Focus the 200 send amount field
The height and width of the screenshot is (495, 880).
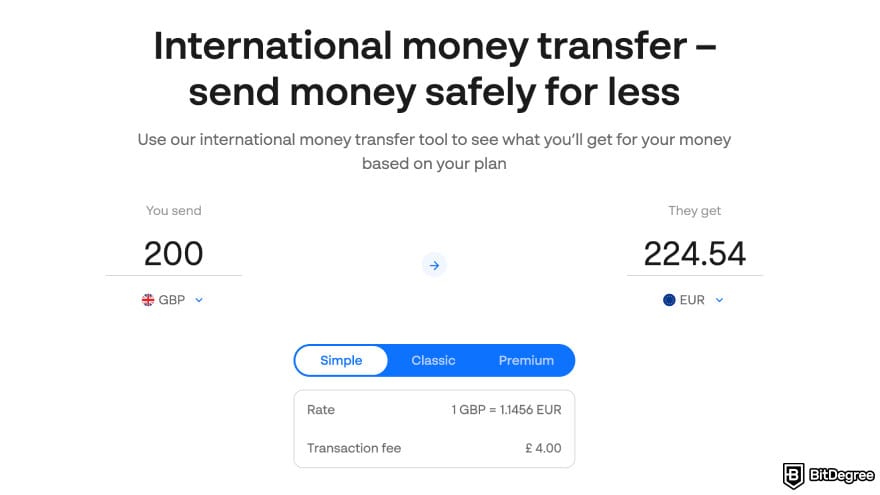(173, 253)
